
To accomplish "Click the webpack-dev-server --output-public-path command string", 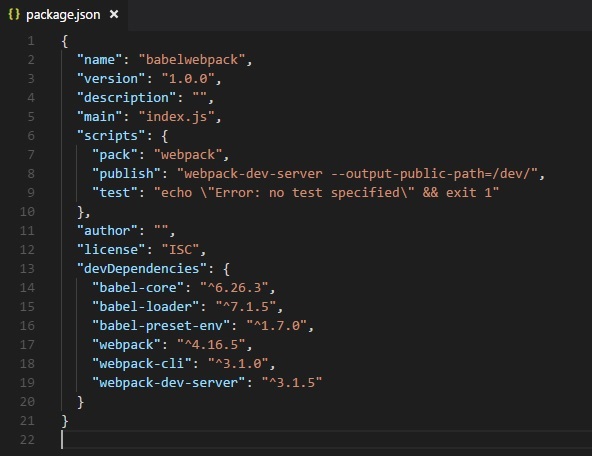I will coord(357,173).
